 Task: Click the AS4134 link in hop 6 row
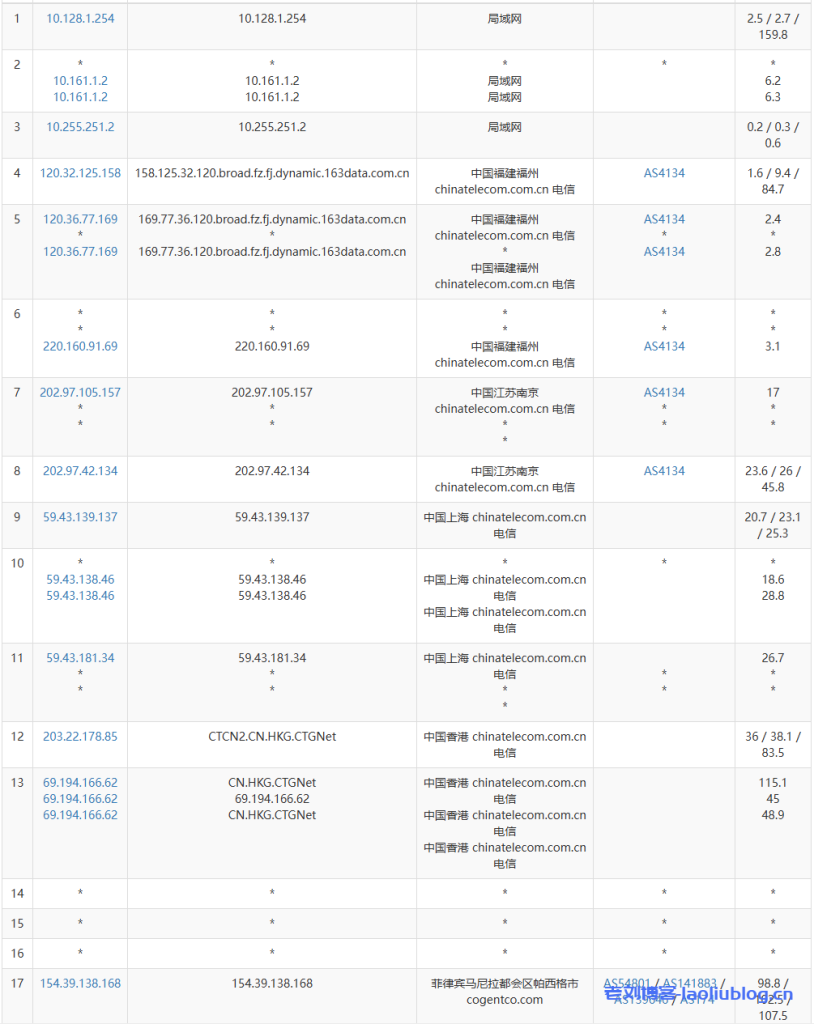click(664, 346)
